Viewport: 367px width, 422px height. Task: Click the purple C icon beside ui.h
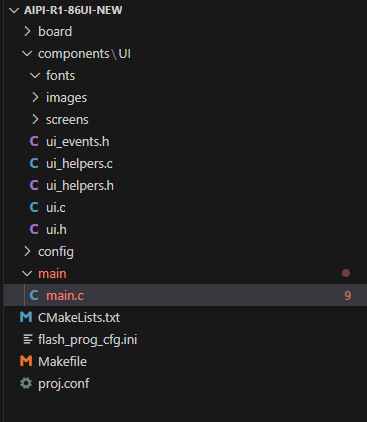click(34, 229)
